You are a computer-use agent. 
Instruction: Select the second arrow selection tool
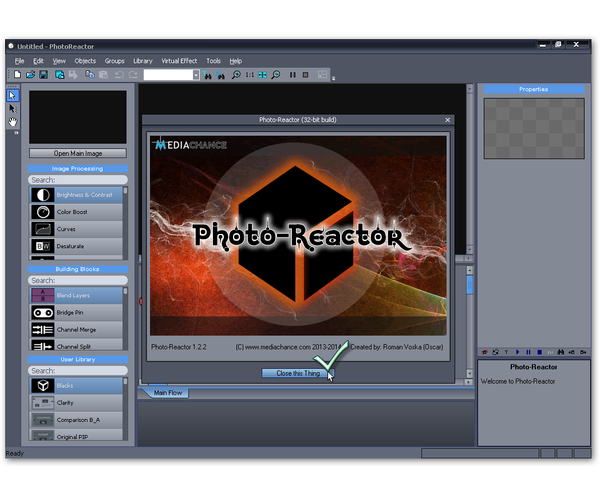[x=12, y=109]
